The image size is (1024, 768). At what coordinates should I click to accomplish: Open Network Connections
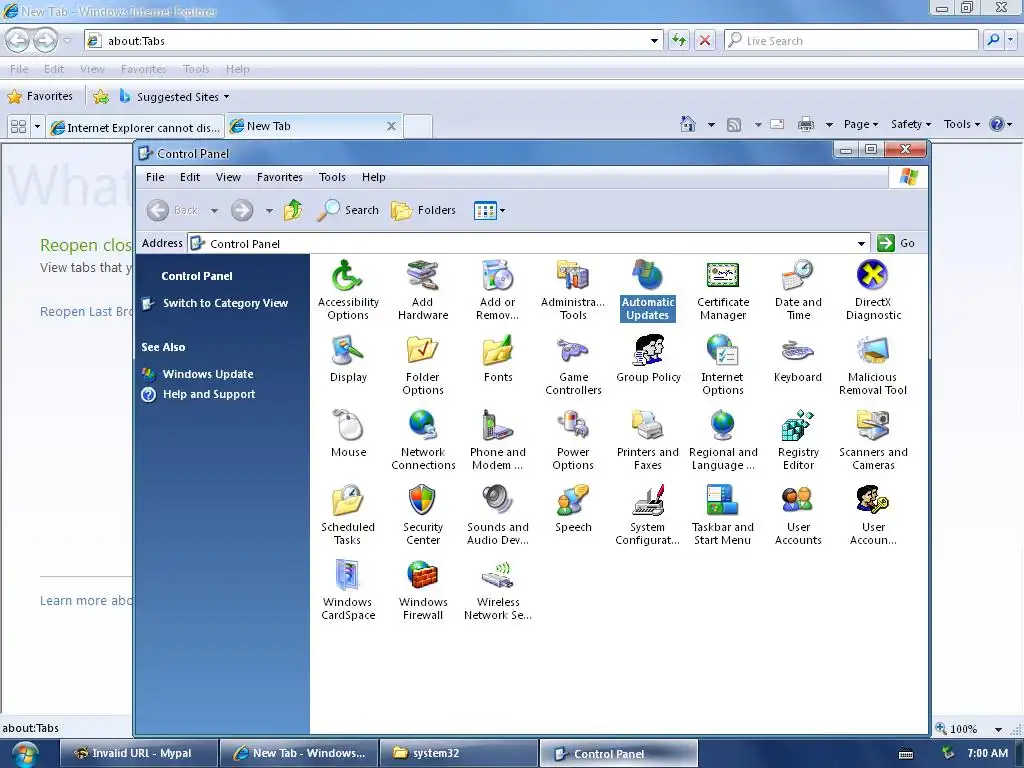423,440
